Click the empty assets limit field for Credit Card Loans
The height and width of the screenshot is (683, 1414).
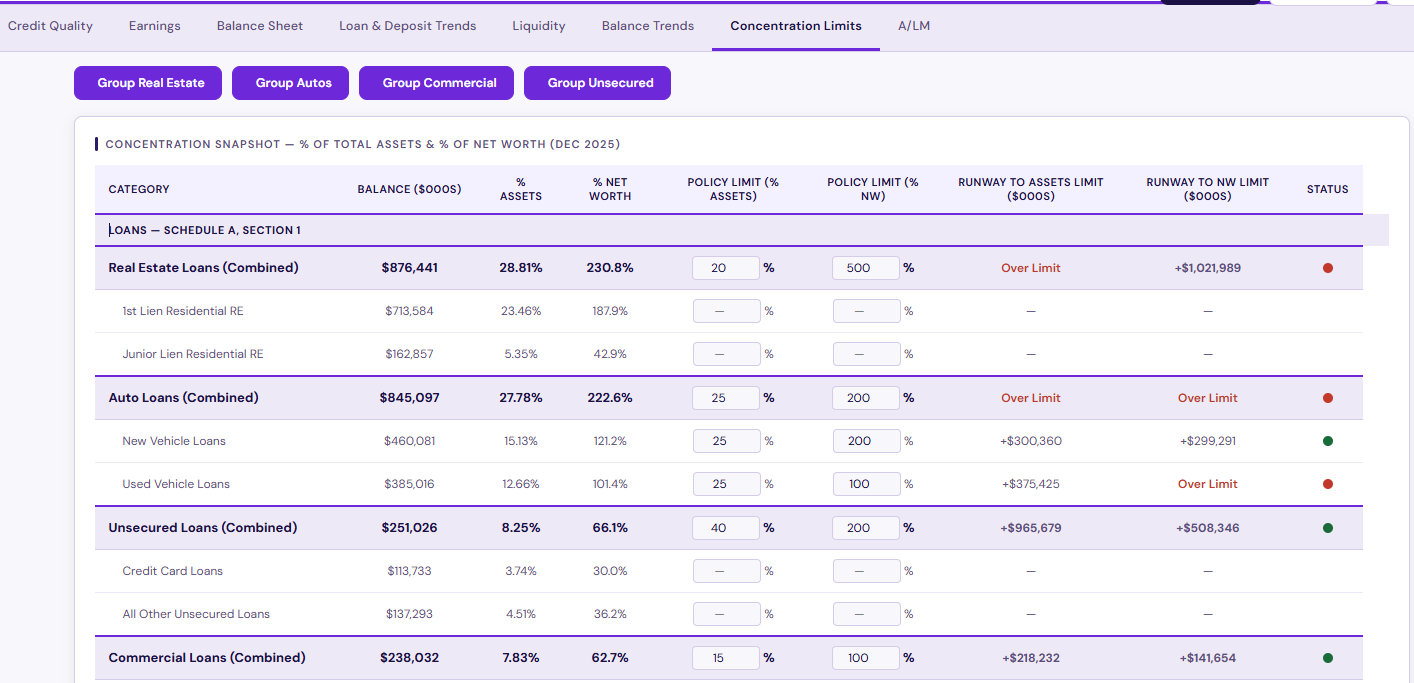(726, 571)
